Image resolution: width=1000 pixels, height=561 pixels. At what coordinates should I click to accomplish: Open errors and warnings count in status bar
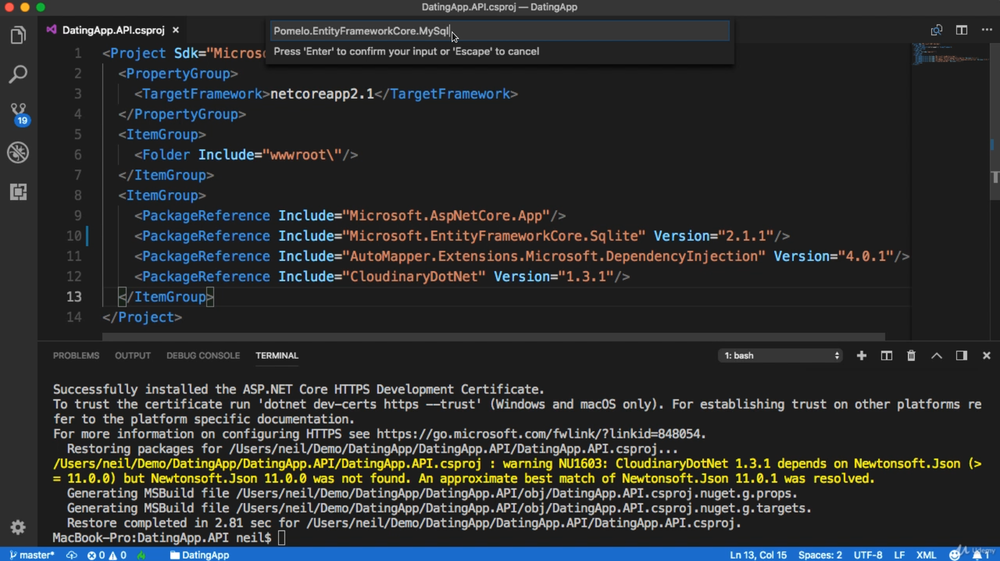[x=107, y=555]
